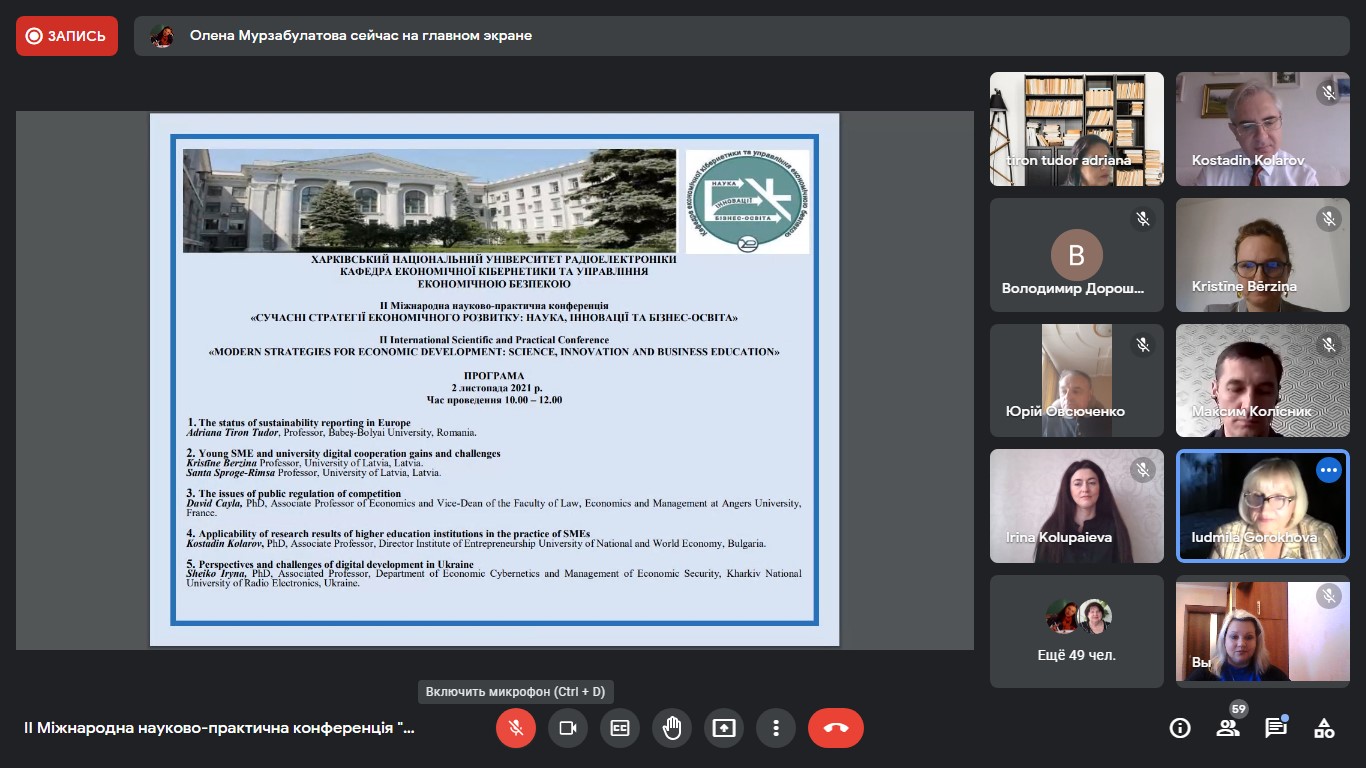Open the meeting details info icon
The width and height of the screenshot is (1366, 768).
coord(1180,728)
